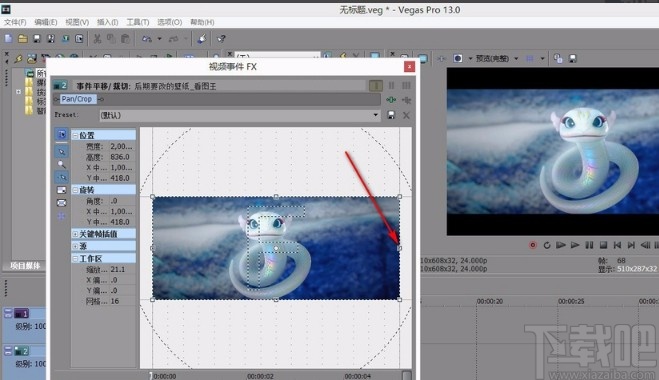Click the 宽度 value field

122,146
